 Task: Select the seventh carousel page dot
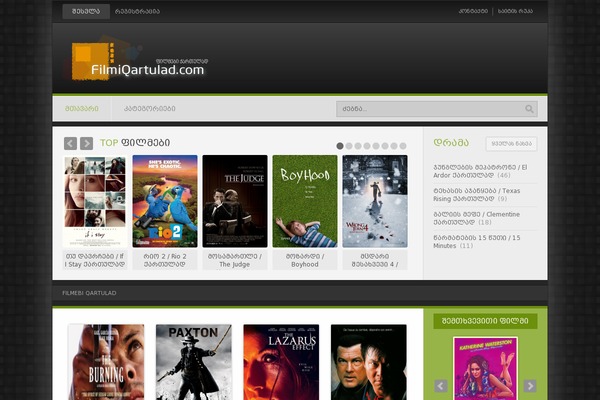pyautogui.click(x=394, y=146)
